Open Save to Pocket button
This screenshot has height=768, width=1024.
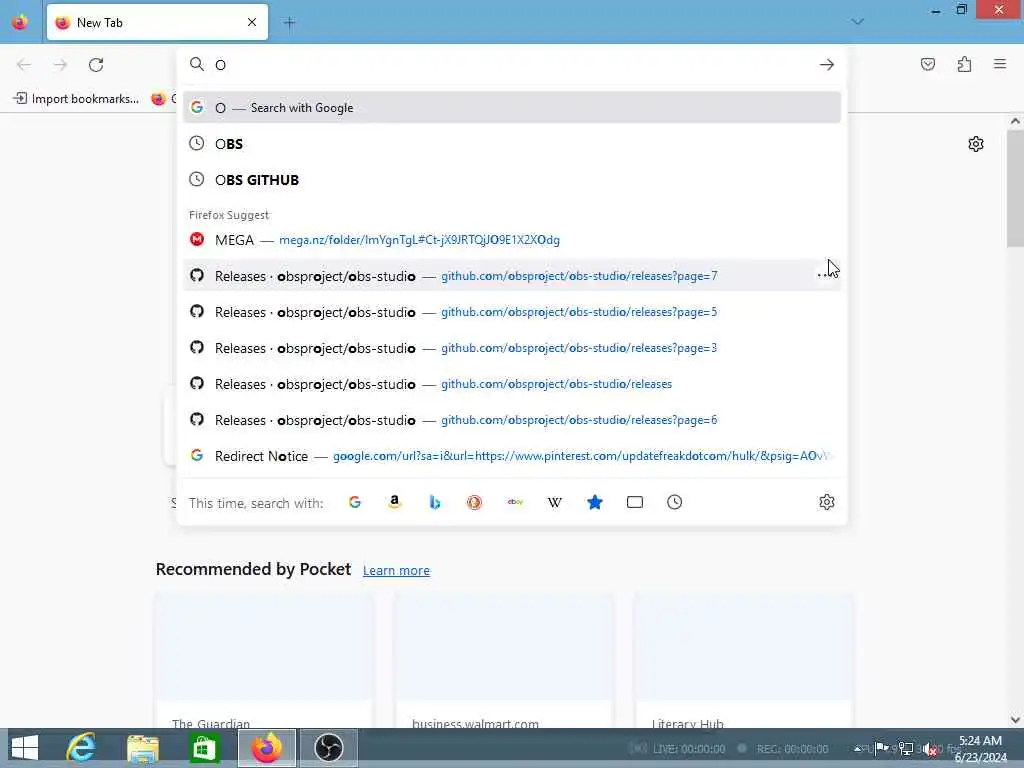[927, 64]
